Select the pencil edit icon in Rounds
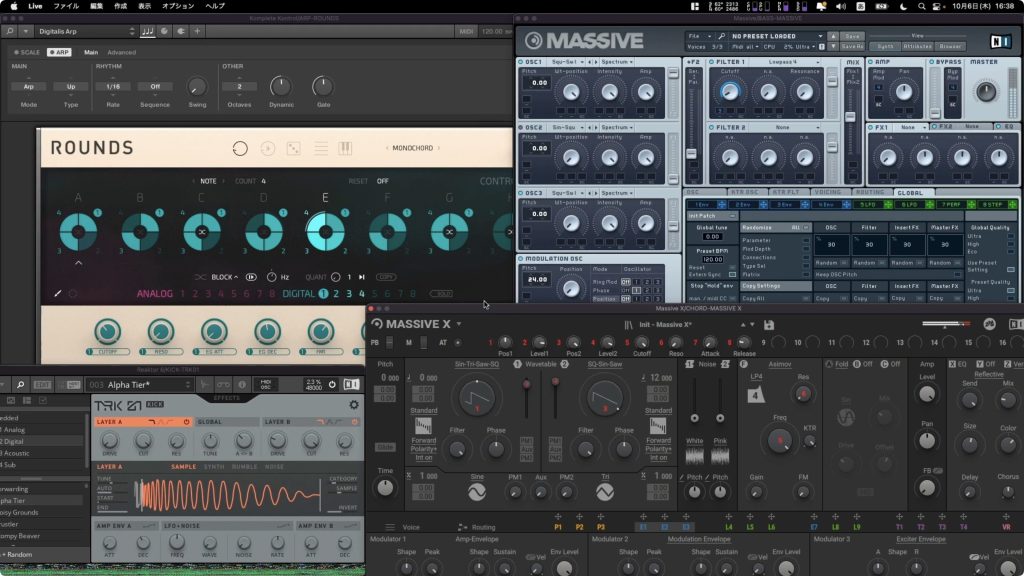The width and height of the screenshot is (1024, 576). [x=57, y=293]
